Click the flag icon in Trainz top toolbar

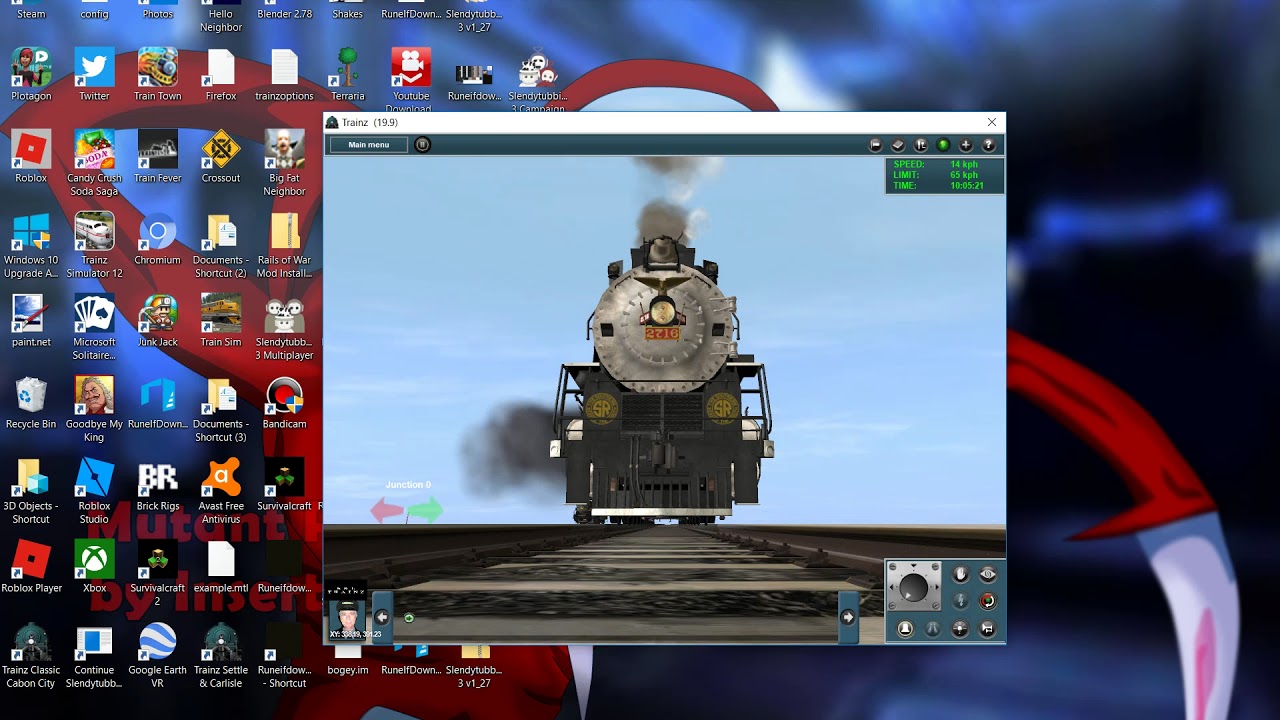coord(875,146)
